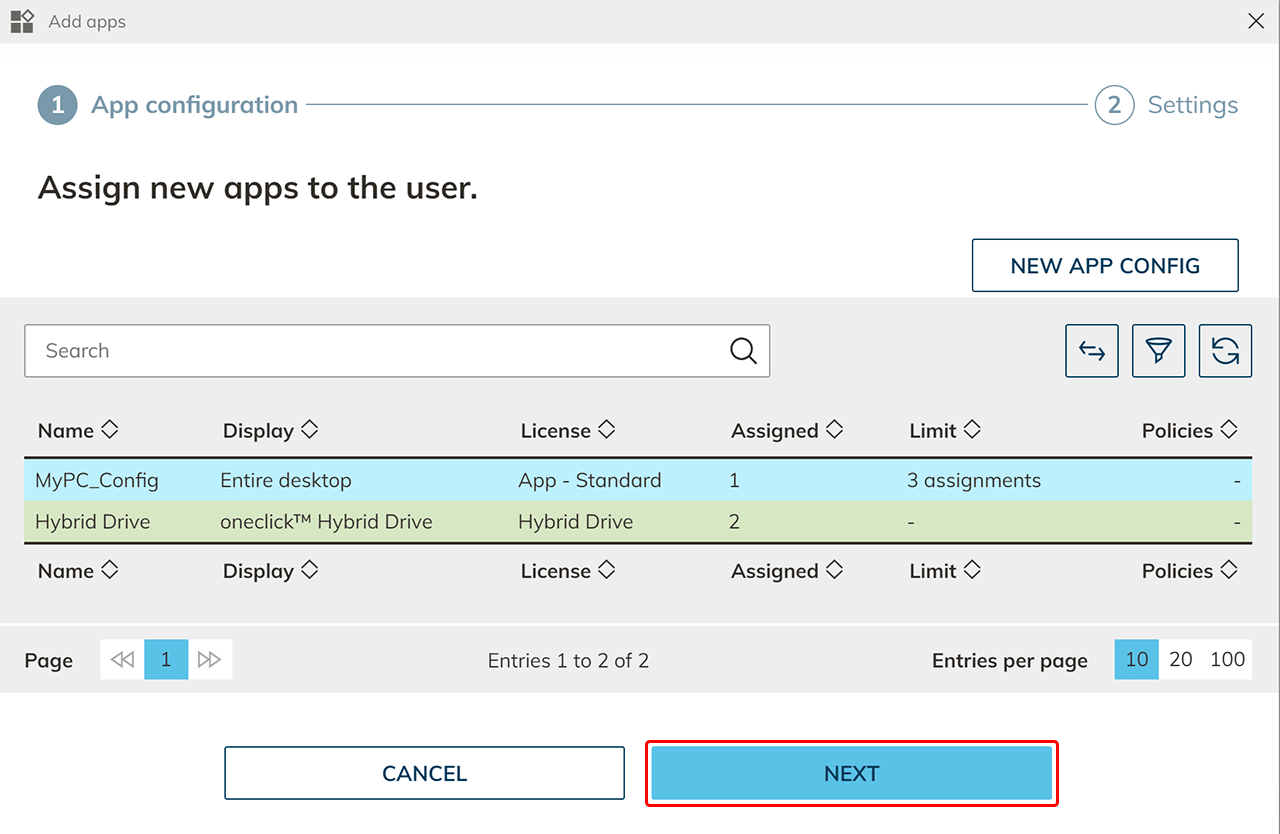Go to first page double-arrow icon
The height and width of the screenshot is (834, 1280).
[x=122, y=660]
